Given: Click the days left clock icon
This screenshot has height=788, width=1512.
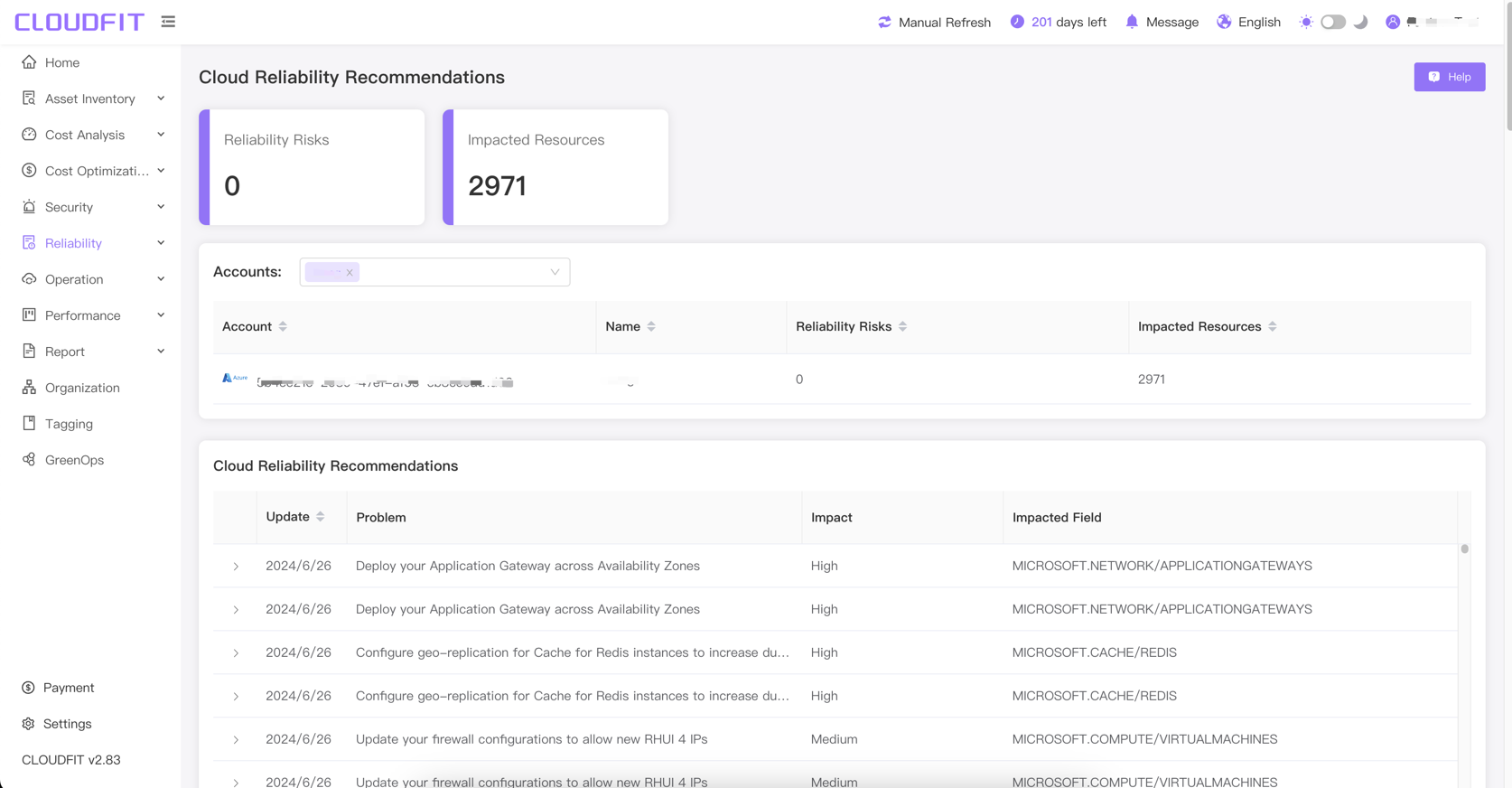Looking at the screenshot, I should pyautogui.click(x=1017, y=22).
